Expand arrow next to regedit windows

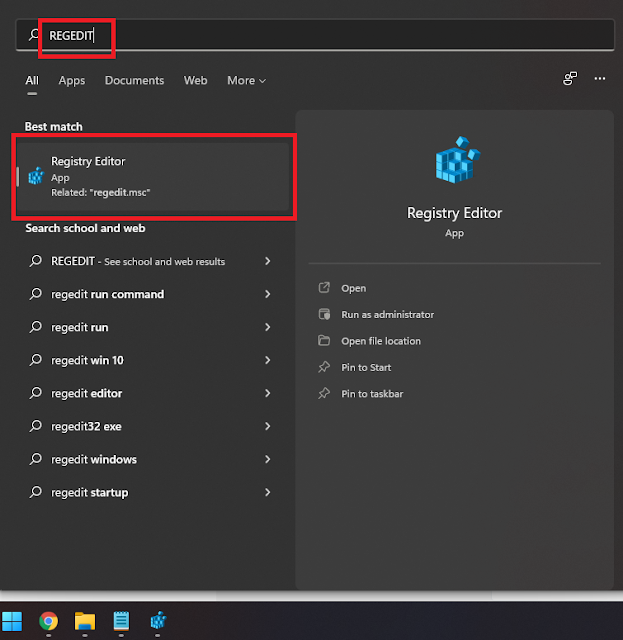[x=267, y=460]
